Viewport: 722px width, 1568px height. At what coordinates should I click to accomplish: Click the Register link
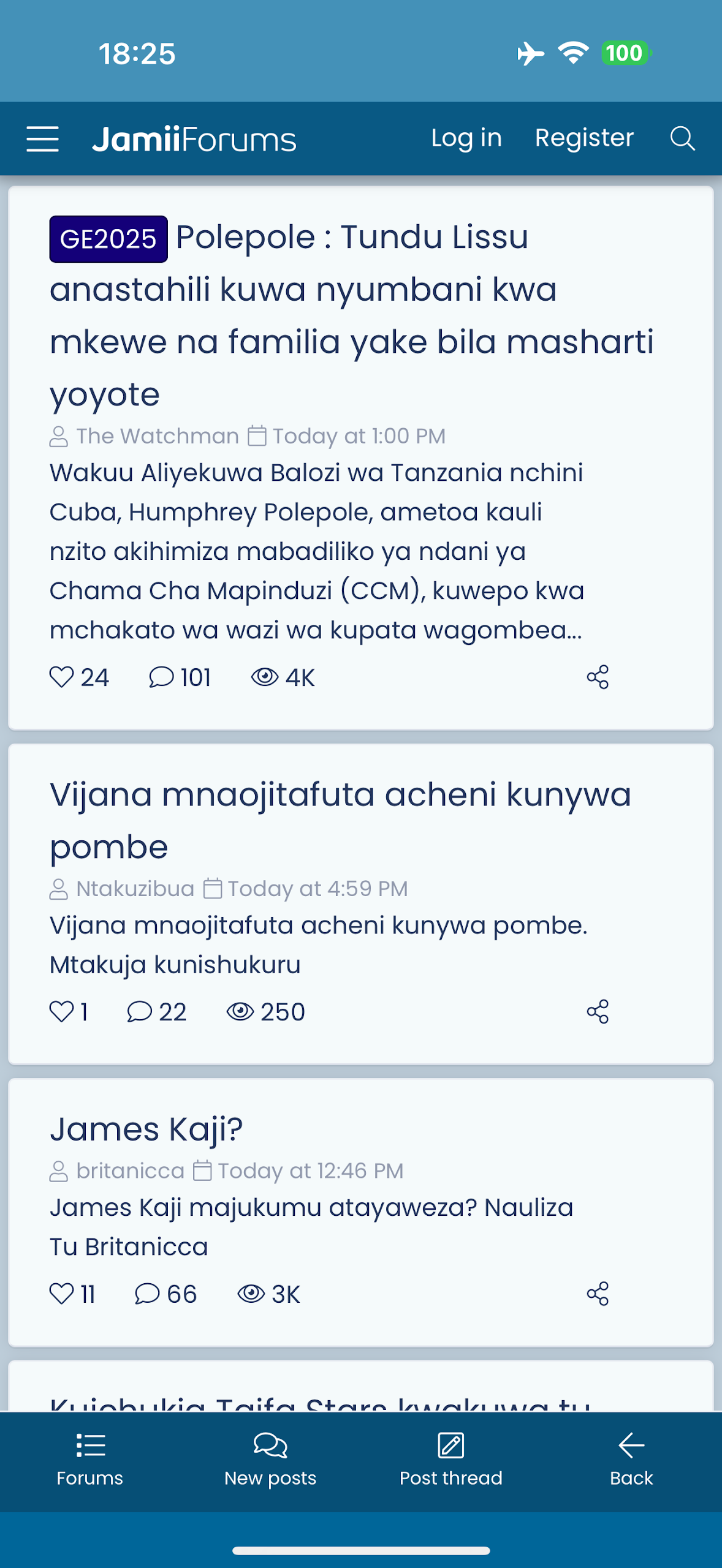click(x=584, y=138)
